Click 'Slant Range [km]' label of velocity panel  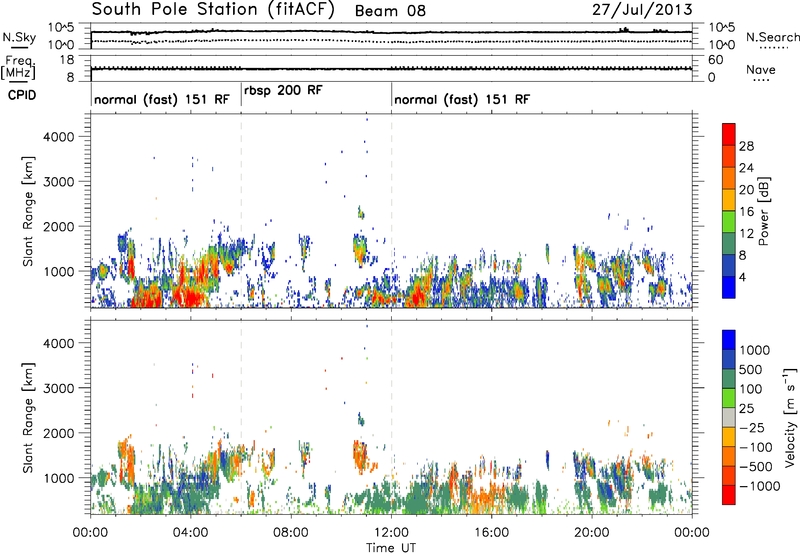coord(28,418)
